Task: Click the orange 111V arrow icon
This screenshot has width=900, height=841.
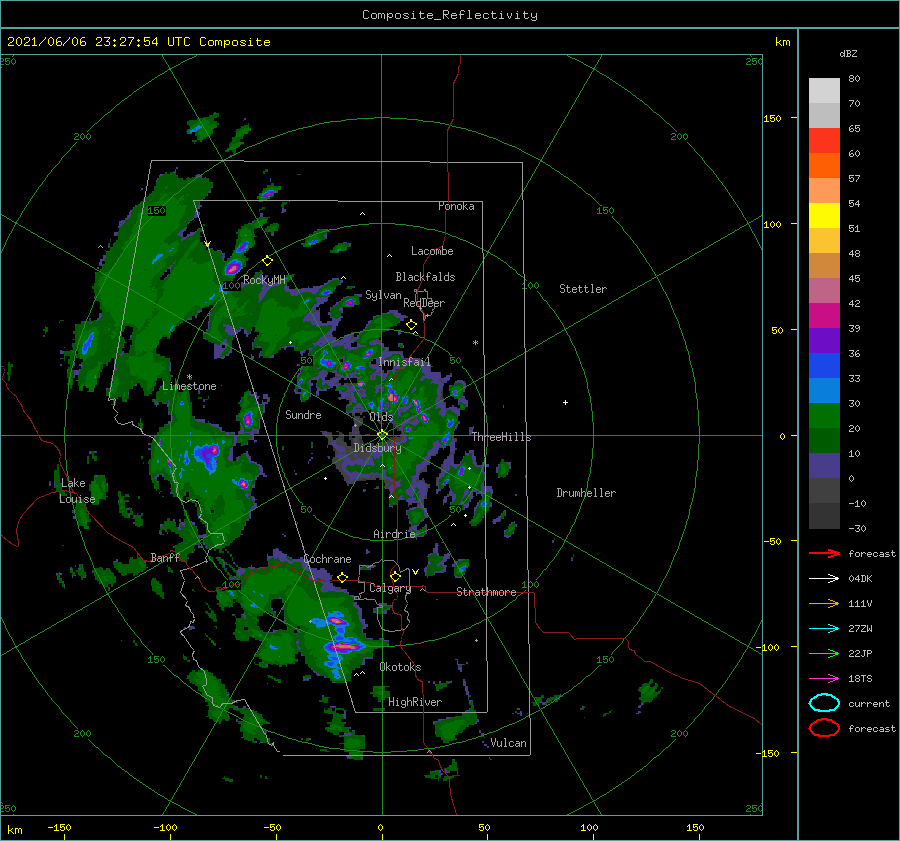Action: [x=824, y=603]
